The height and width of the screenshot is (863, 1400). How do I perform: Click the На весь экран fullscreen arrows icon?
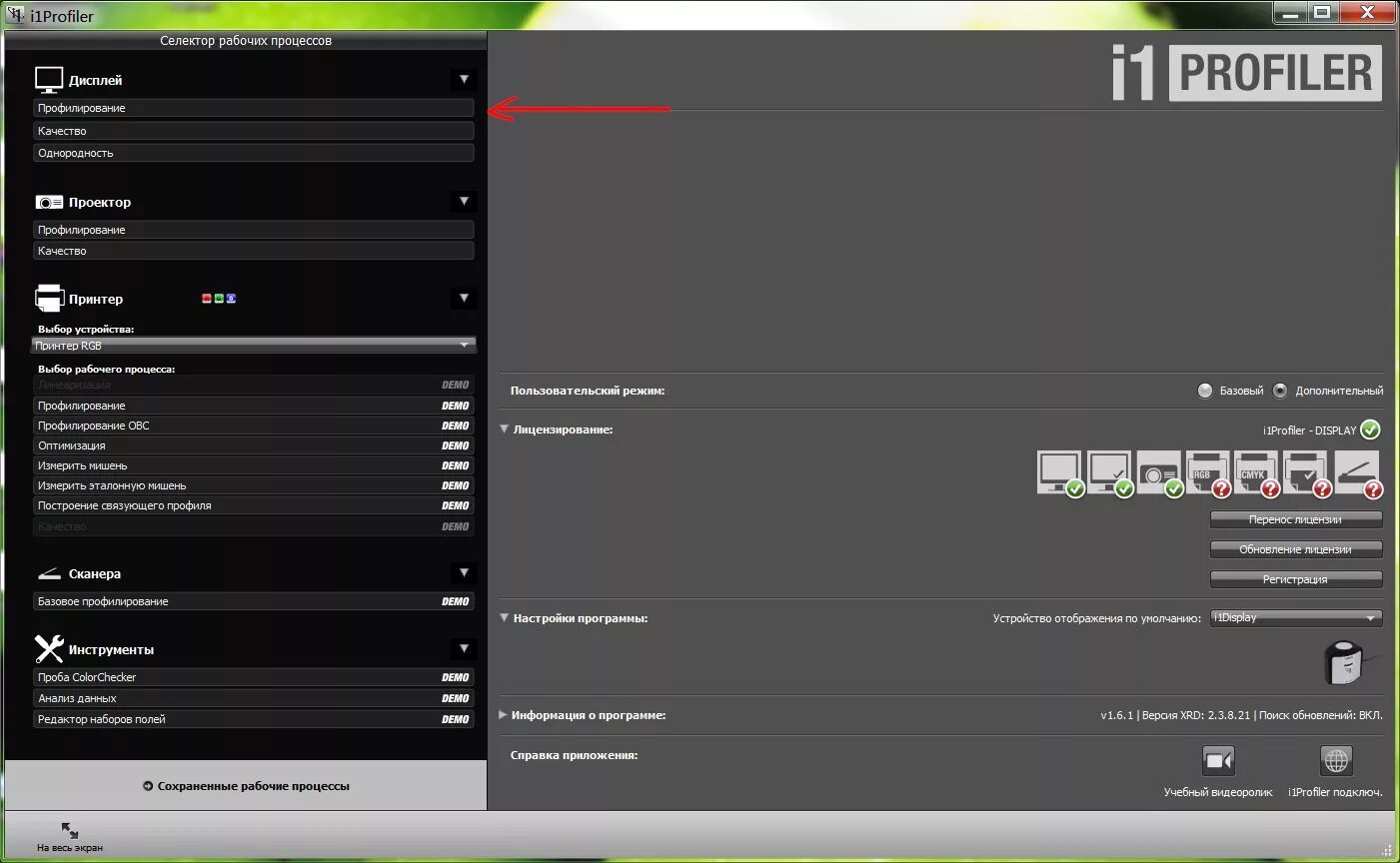click(x=70, y=830)
